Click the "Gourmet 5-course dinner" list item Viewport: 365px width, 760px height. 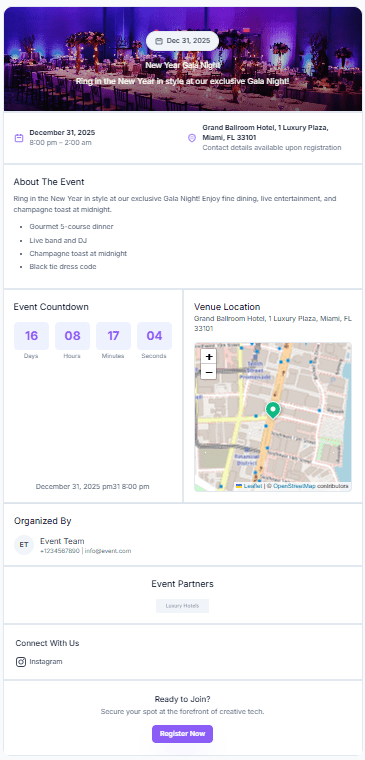pos(71,227)
